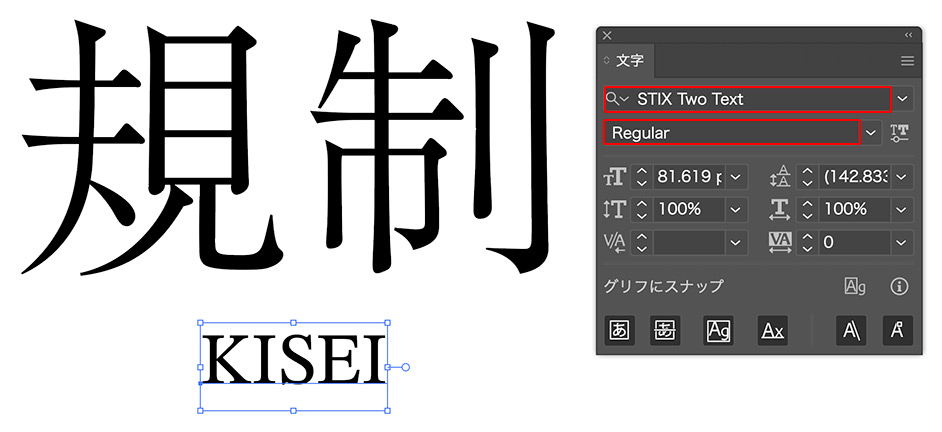Expand the STIX Two Text font family dropdown

click(x=903, y=99)
